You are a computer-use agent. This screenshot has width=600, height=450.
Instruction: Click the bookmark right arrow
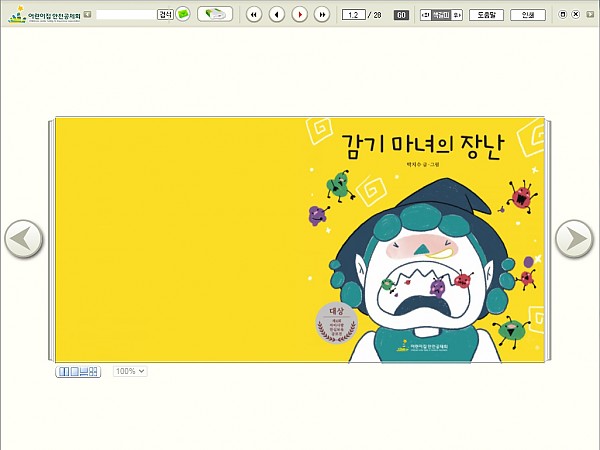point(457,15)
